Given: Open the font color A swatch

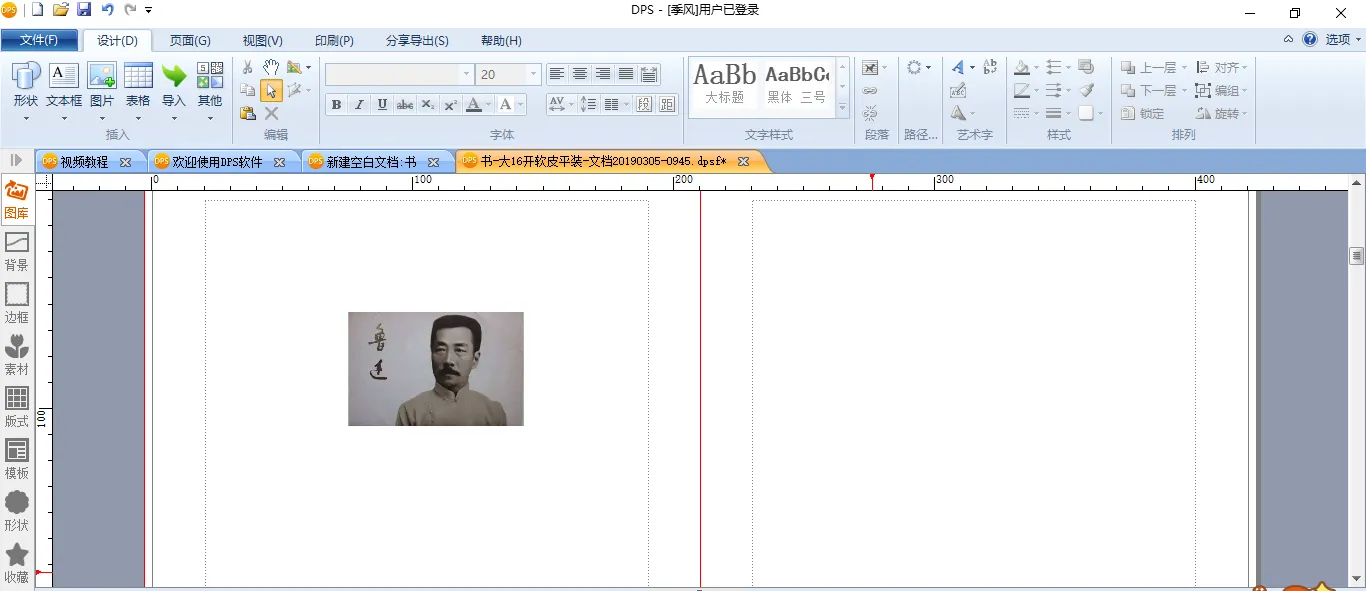Looking at the screenshot, I should (474, 105).
